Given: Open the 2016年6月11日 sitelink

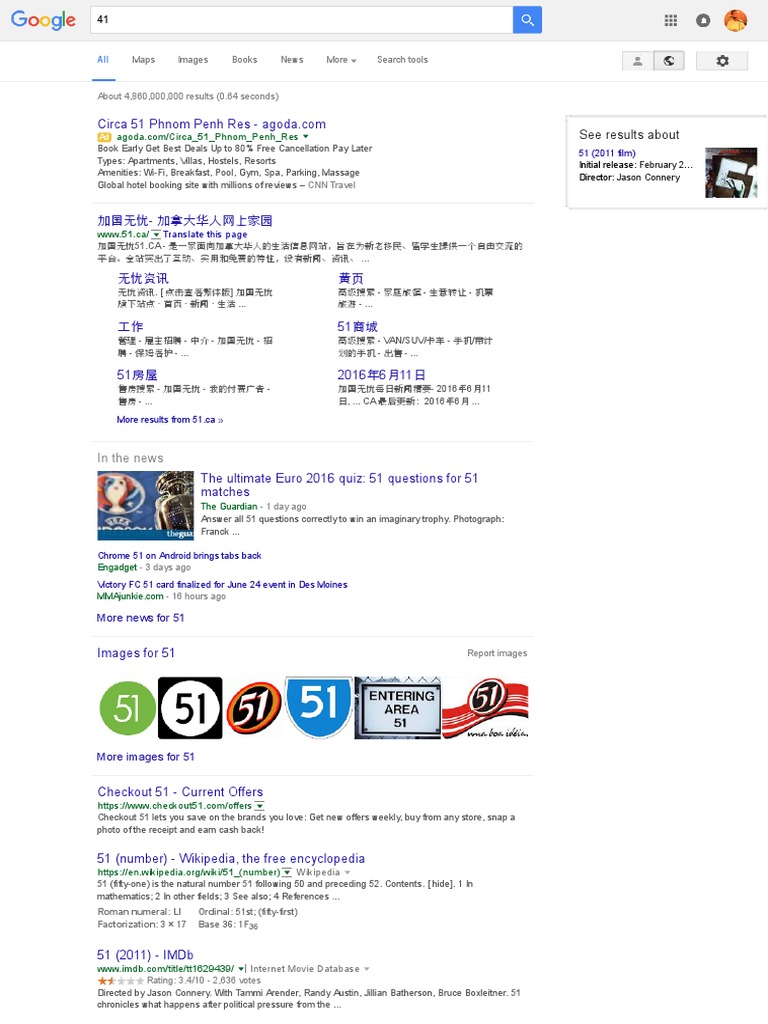Looking at the screenshot, I should [381, 374].
